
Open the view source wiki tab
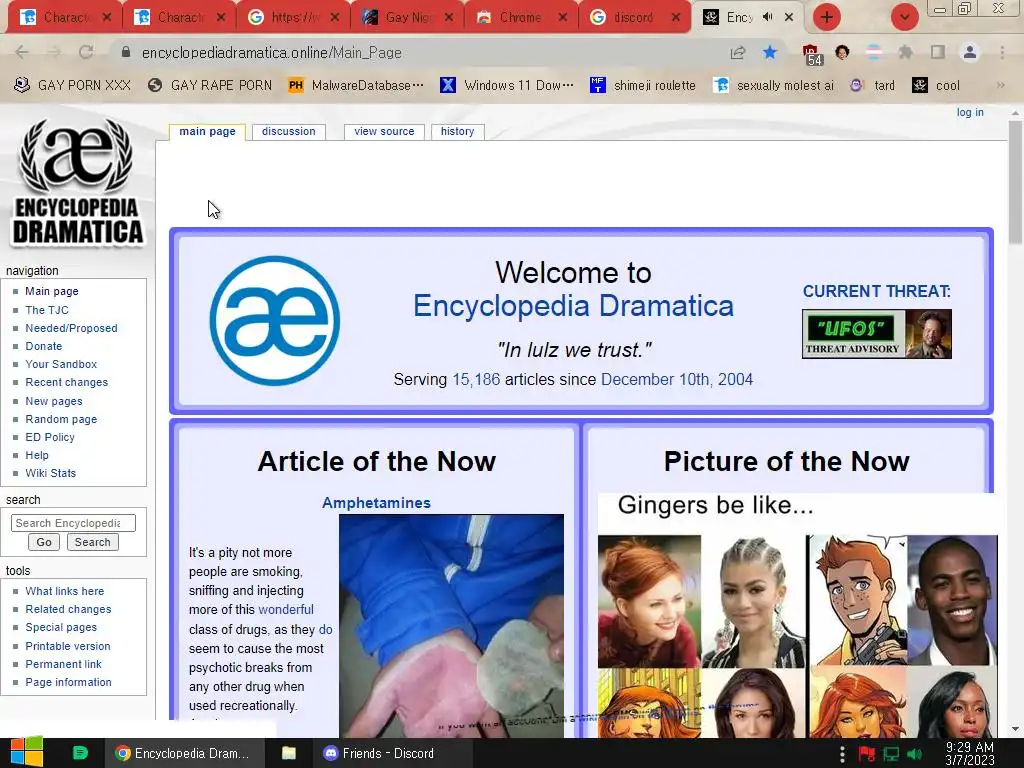(x=384, y=131)
